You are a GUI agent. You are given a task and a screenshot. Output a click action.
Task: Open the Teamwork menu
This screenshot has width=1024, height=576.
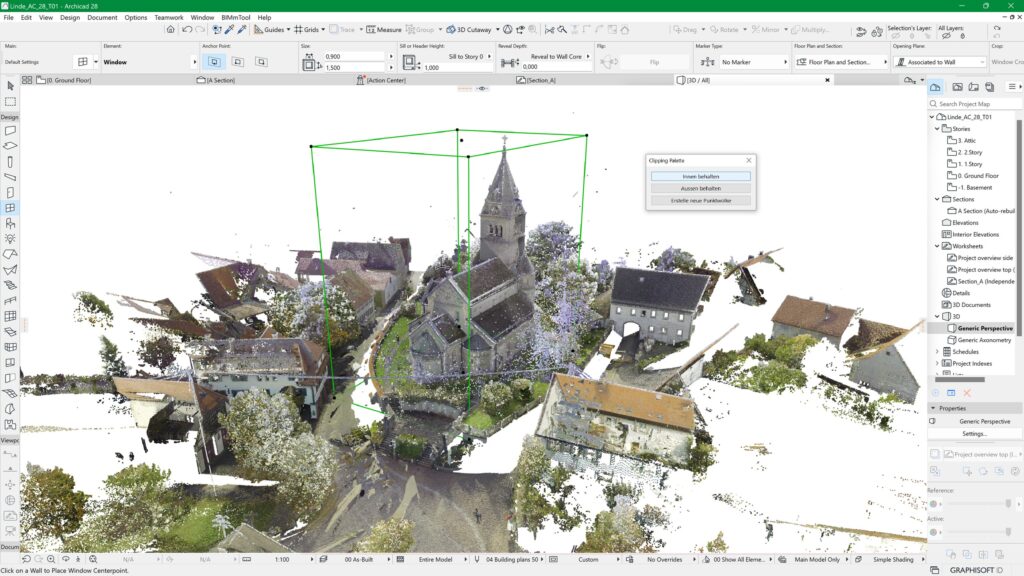pos(167,17)
